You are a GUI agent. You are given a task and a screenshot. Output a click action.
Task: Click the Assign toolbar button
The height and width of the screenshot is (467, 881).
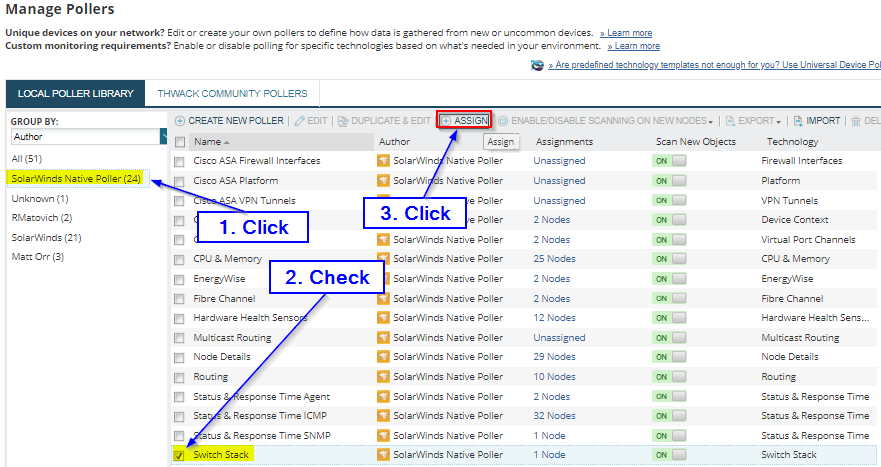click(464, 120)
